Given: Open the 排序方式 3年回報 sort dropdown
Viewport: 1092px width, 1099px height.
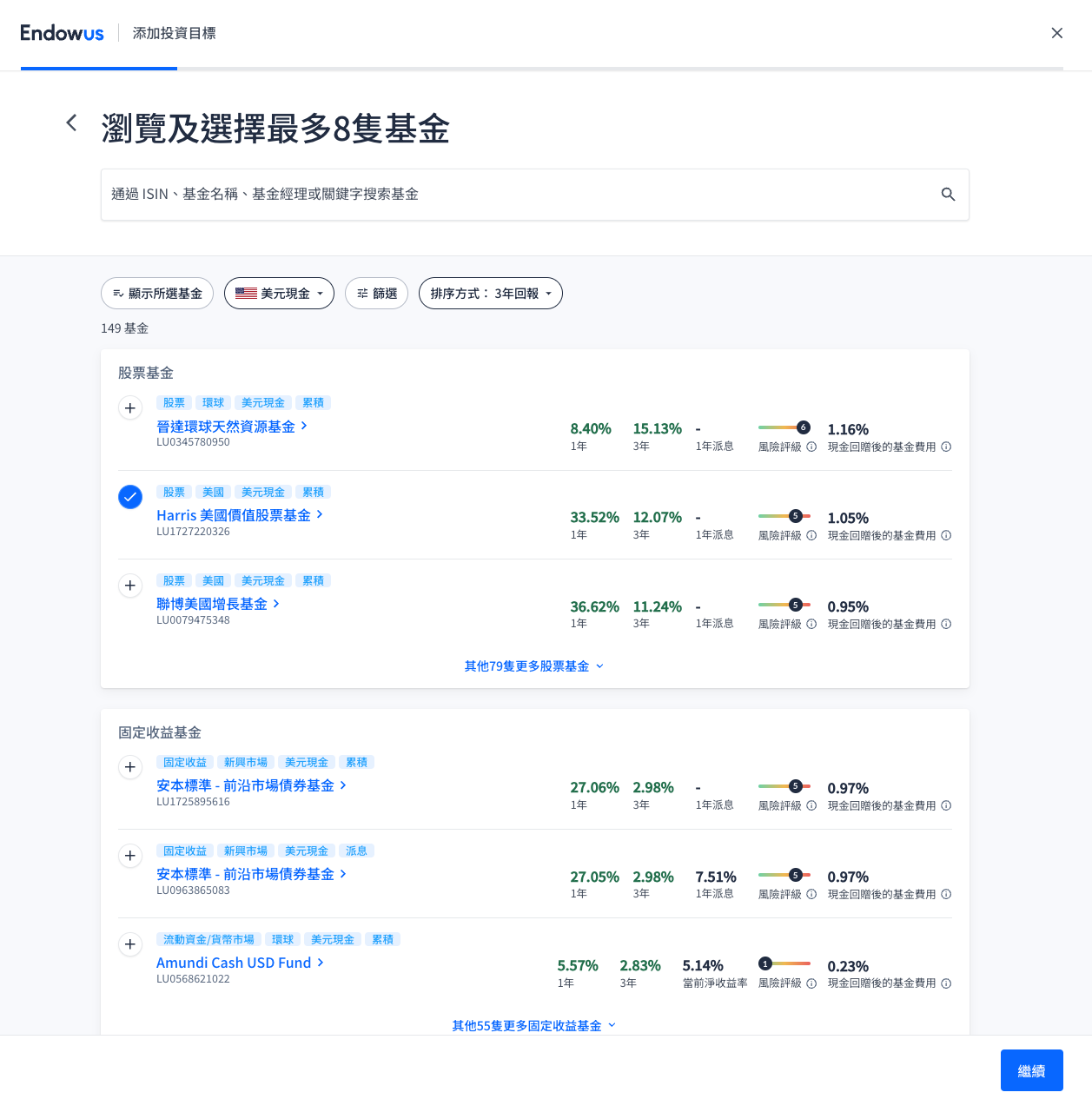Looking at the screenshot, I should (x=490, y=294).
